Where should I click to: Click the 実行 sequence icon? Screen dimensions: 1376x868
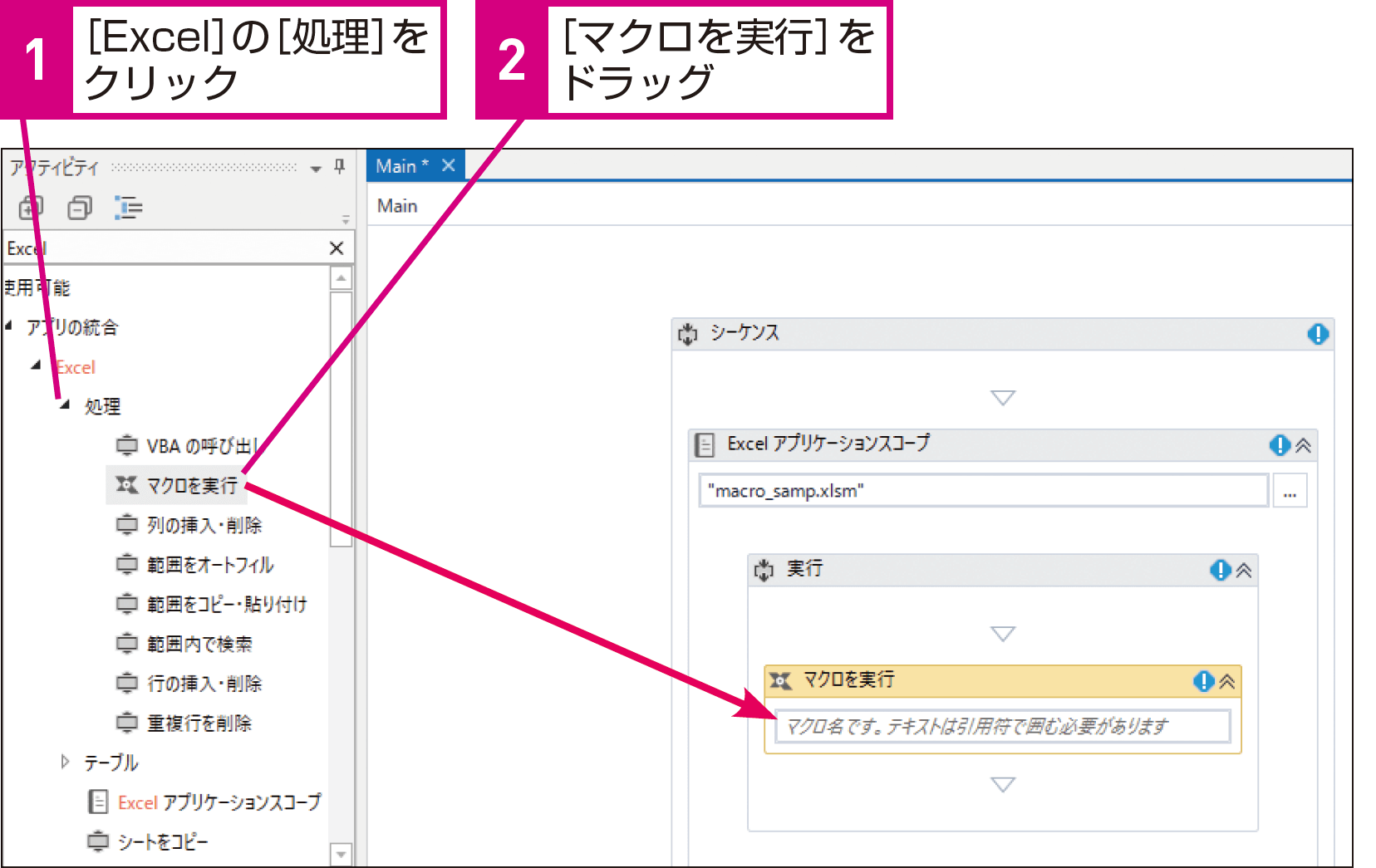tap(764, 570)
